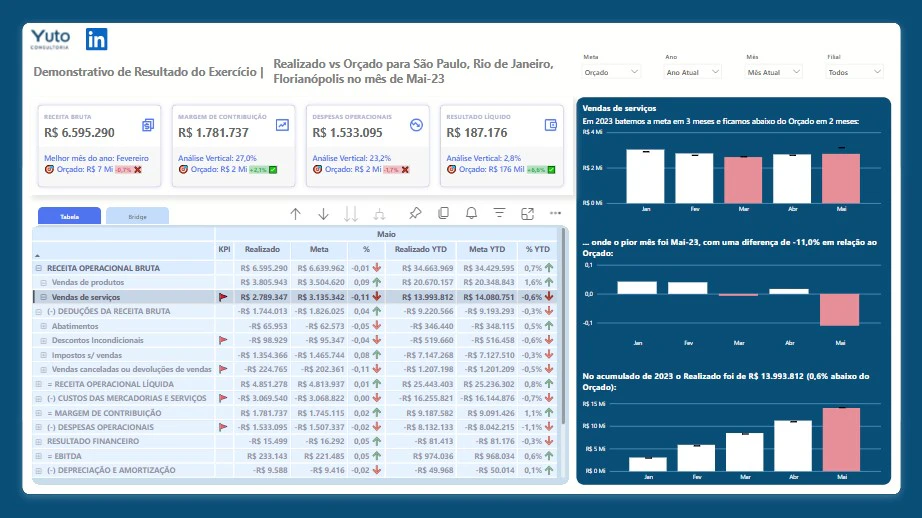Open the Ano dropdown showing Ano Atual

point(692,72)
